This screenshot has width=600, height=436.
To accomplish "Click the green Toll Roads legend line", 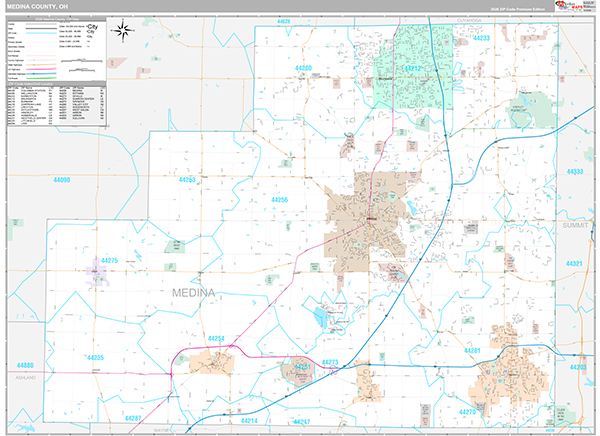I will (41, 78).
